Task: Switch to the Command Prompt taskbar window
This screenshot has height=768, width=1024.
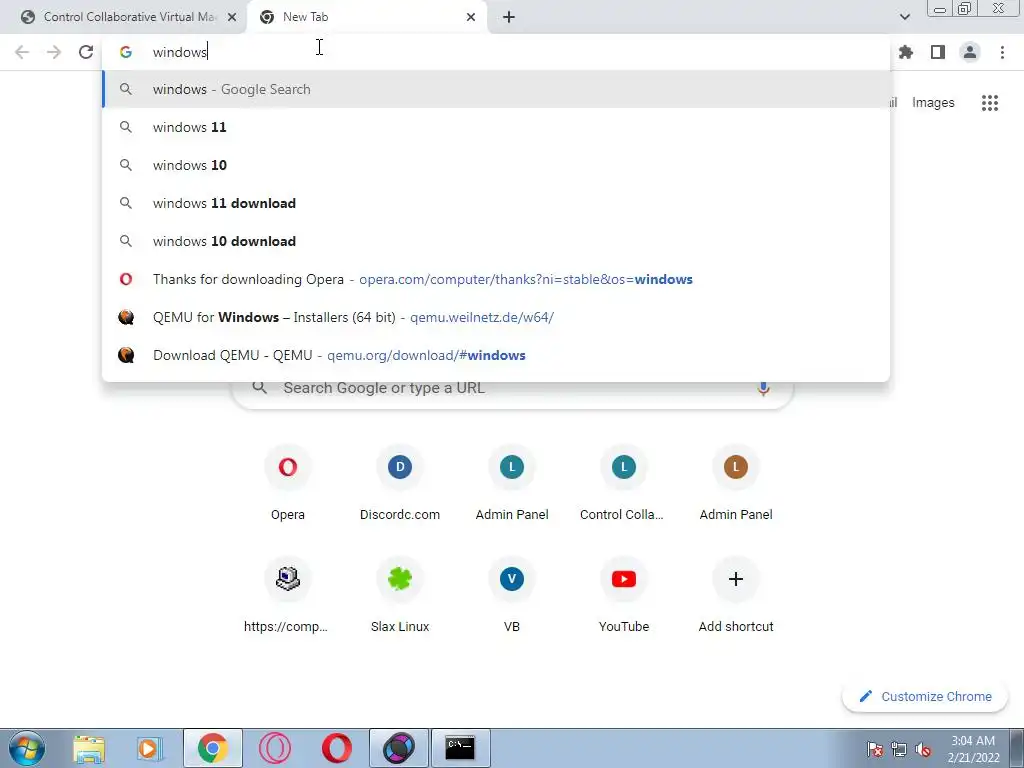Action: click(x=460, y=748)
